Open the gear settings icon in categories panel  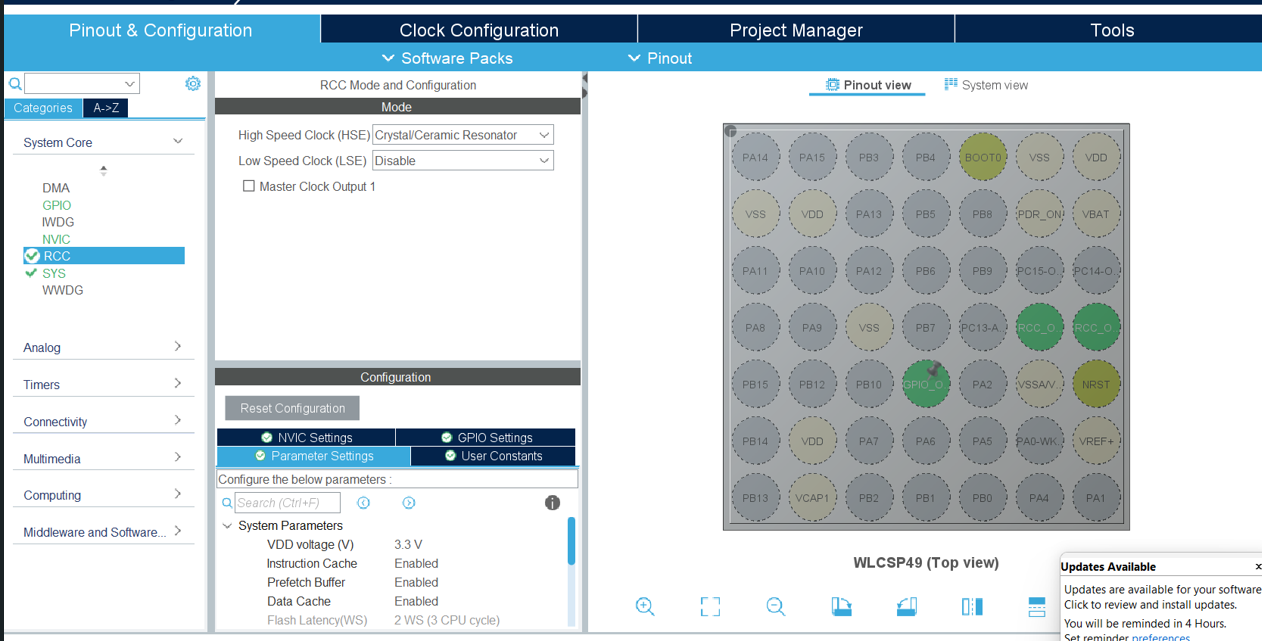[193, 84]
